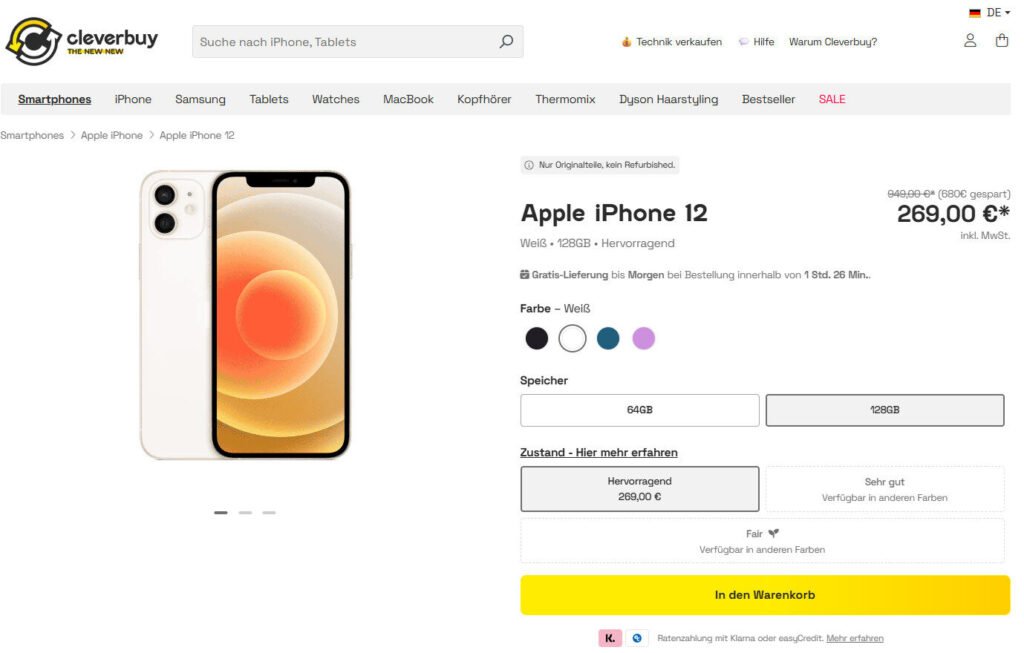1024x653 pixels.
Task: Click the Klarna payment badge
Action: pyautogui.click(x=610, y=638)
